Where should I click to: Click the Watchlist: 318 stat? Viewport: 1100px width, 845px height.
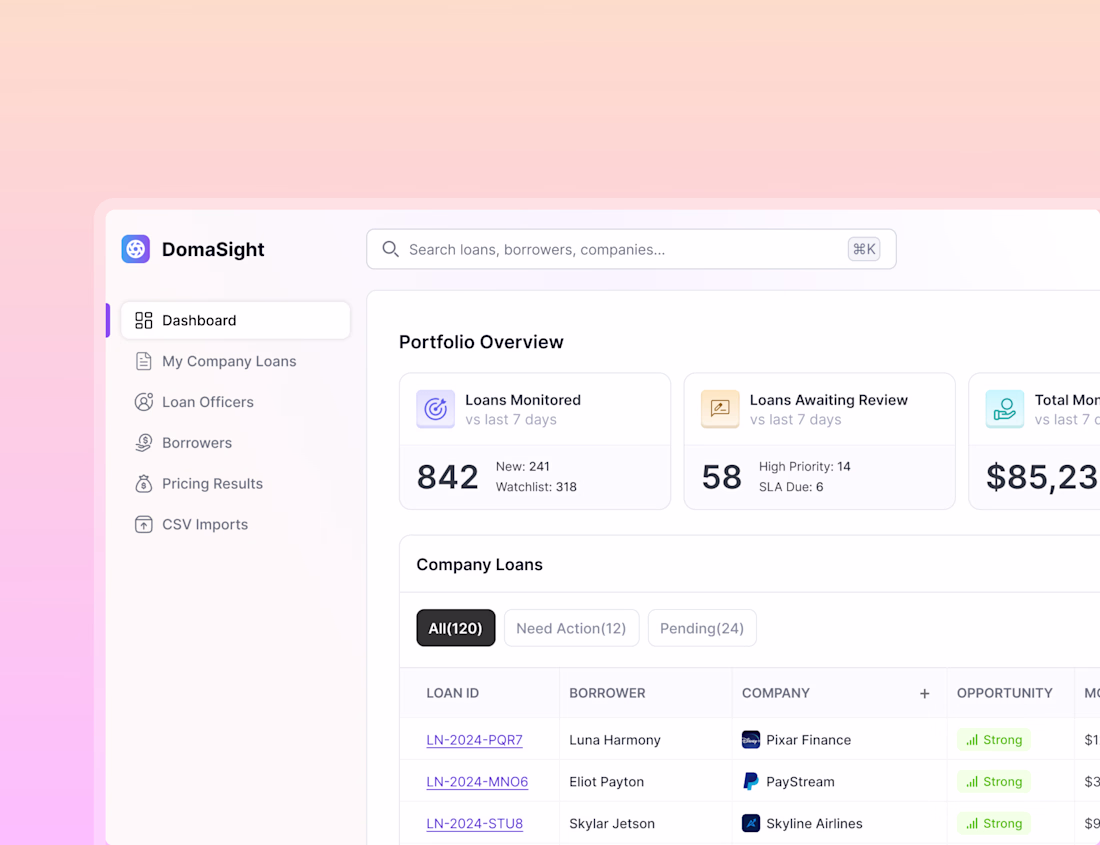click(536, 487)
